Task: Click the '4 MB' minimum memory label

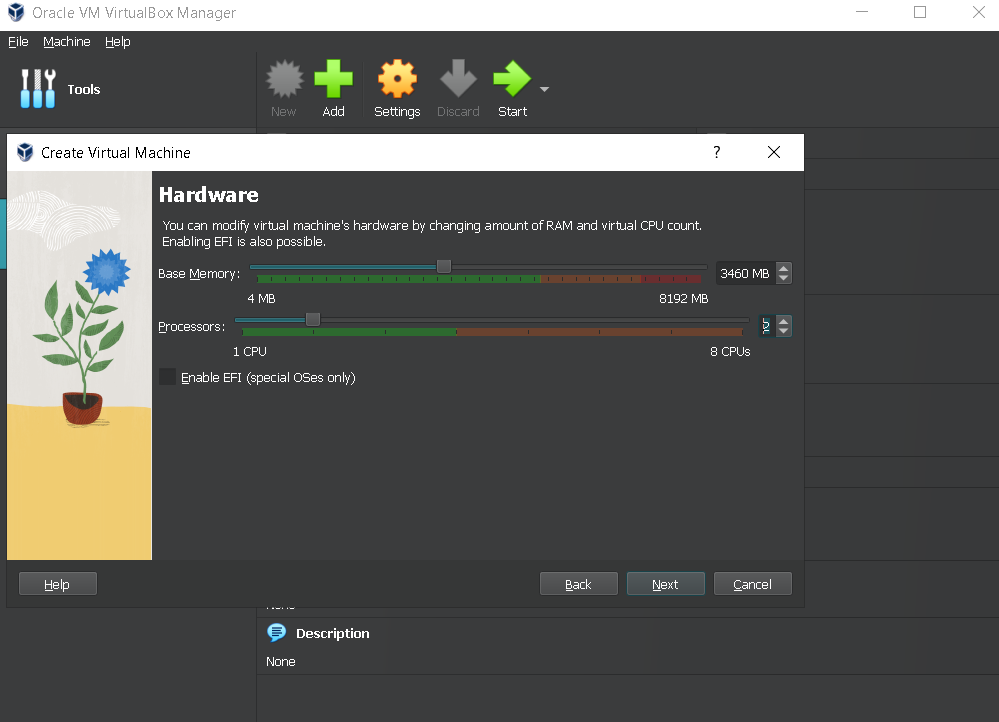Action: tap(261, 298)
